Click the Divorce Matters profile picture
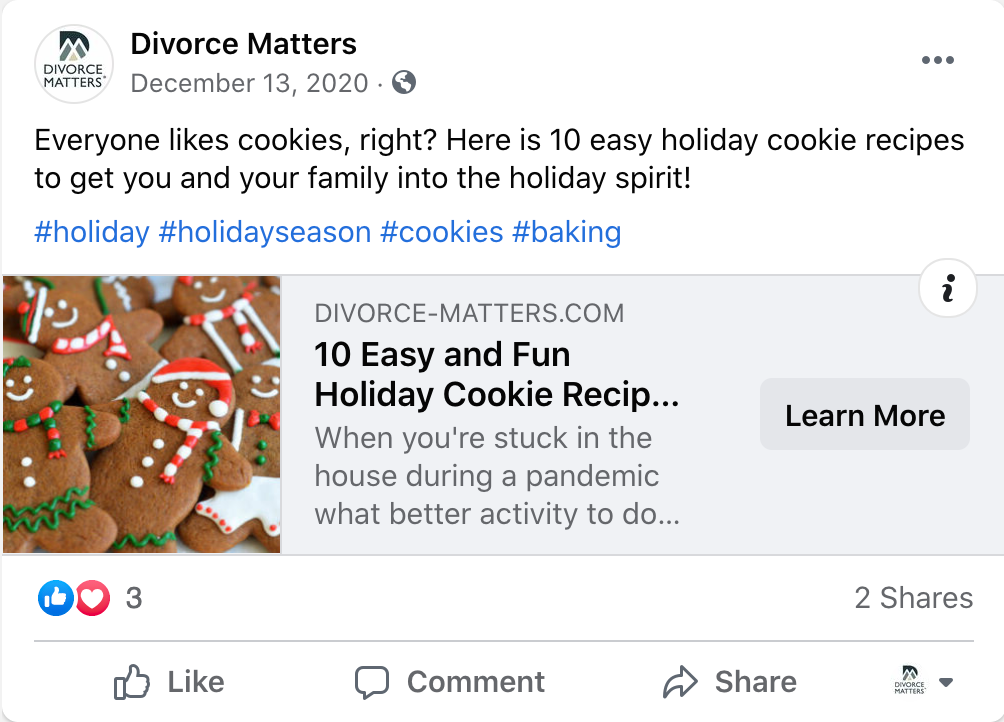 (x=74, y=65)
